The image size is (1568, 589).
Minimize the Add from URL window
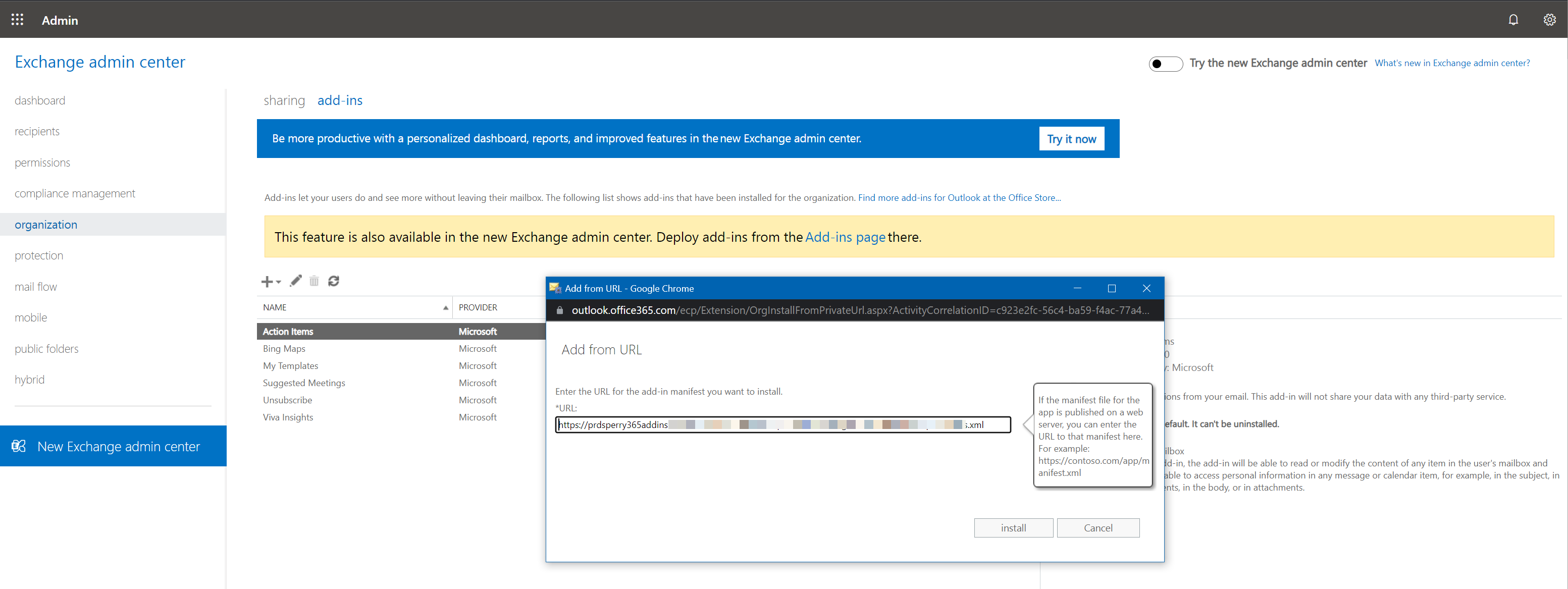pyautogui.click(x=1077, y=288)
